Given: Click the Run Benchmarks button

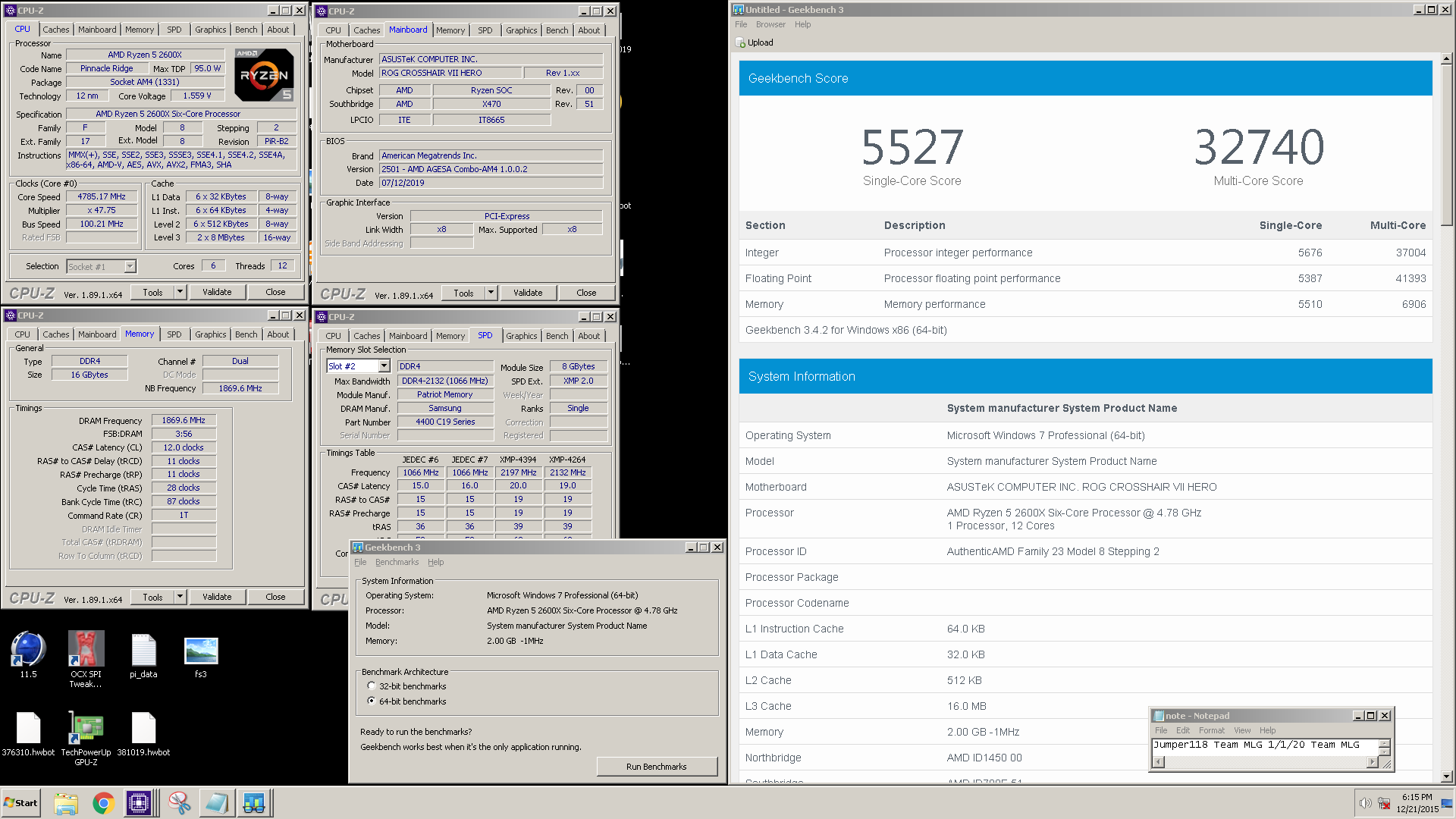Looking at the screenshot, I should (657, 767).
